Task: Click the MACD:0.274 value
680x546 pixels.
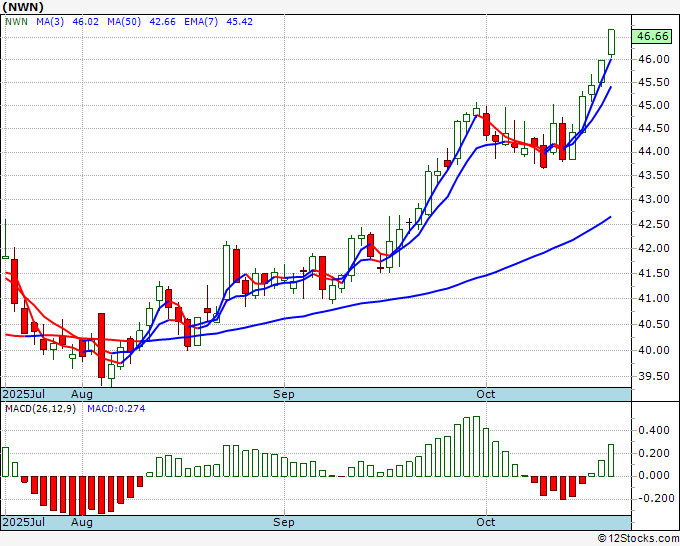Action: click(x=116, y=409)
